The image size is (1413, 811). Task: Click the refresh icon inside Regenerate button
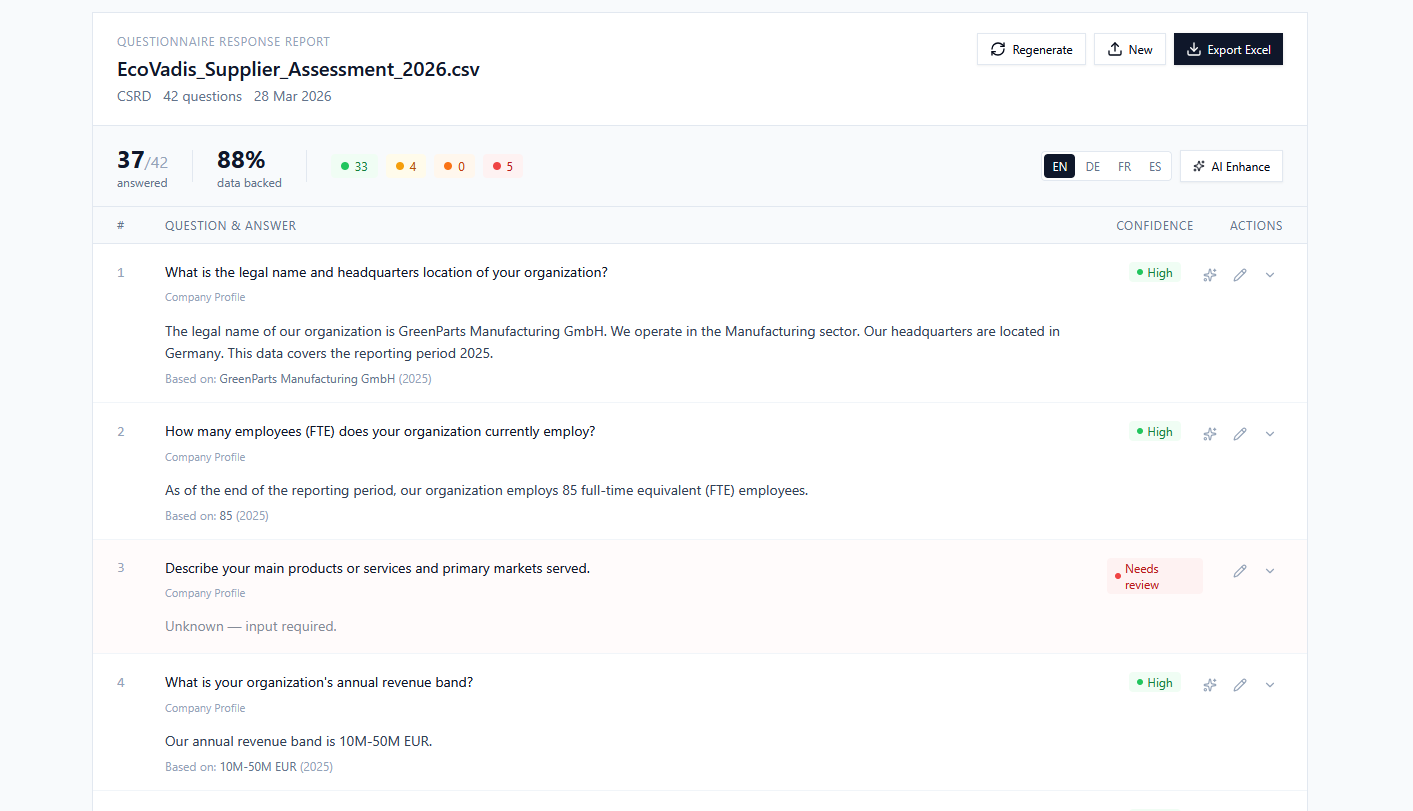[997, 48]
